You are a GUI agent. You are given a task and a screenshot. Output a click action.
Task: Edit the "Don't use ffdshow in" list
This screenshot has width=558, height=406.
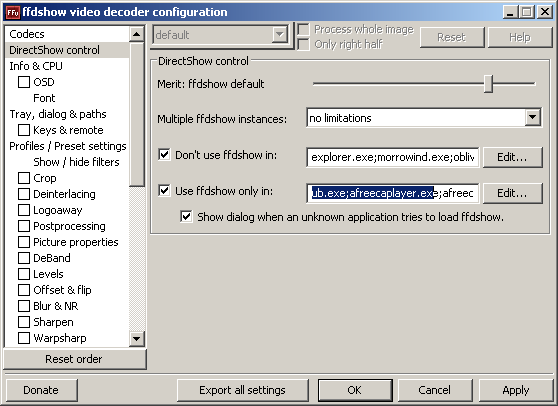512,157
